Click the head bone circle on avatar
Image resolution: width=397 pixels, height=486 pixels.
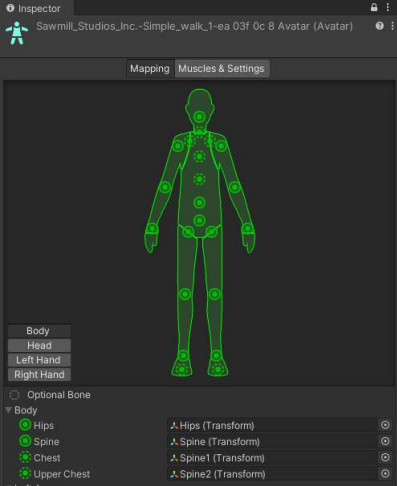coord(199,117)
